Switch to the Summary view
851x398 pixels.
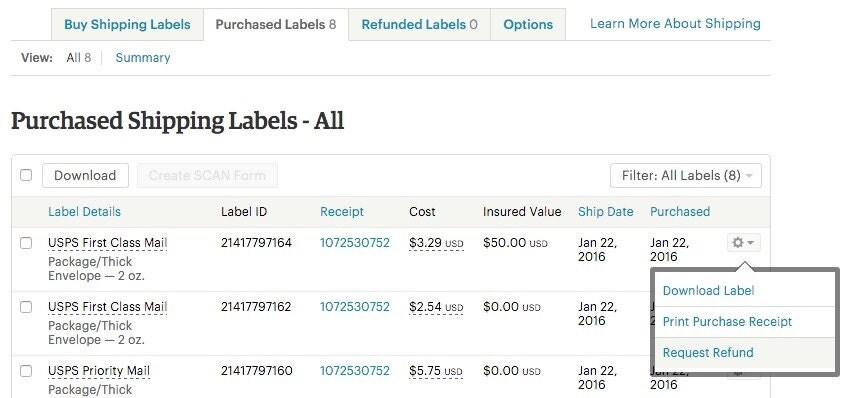pos(143,58)
